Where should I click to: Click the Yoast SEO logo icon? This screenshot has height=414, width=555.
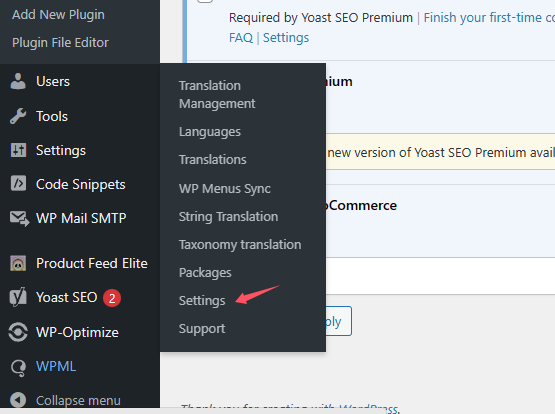[x=18, y=297]
